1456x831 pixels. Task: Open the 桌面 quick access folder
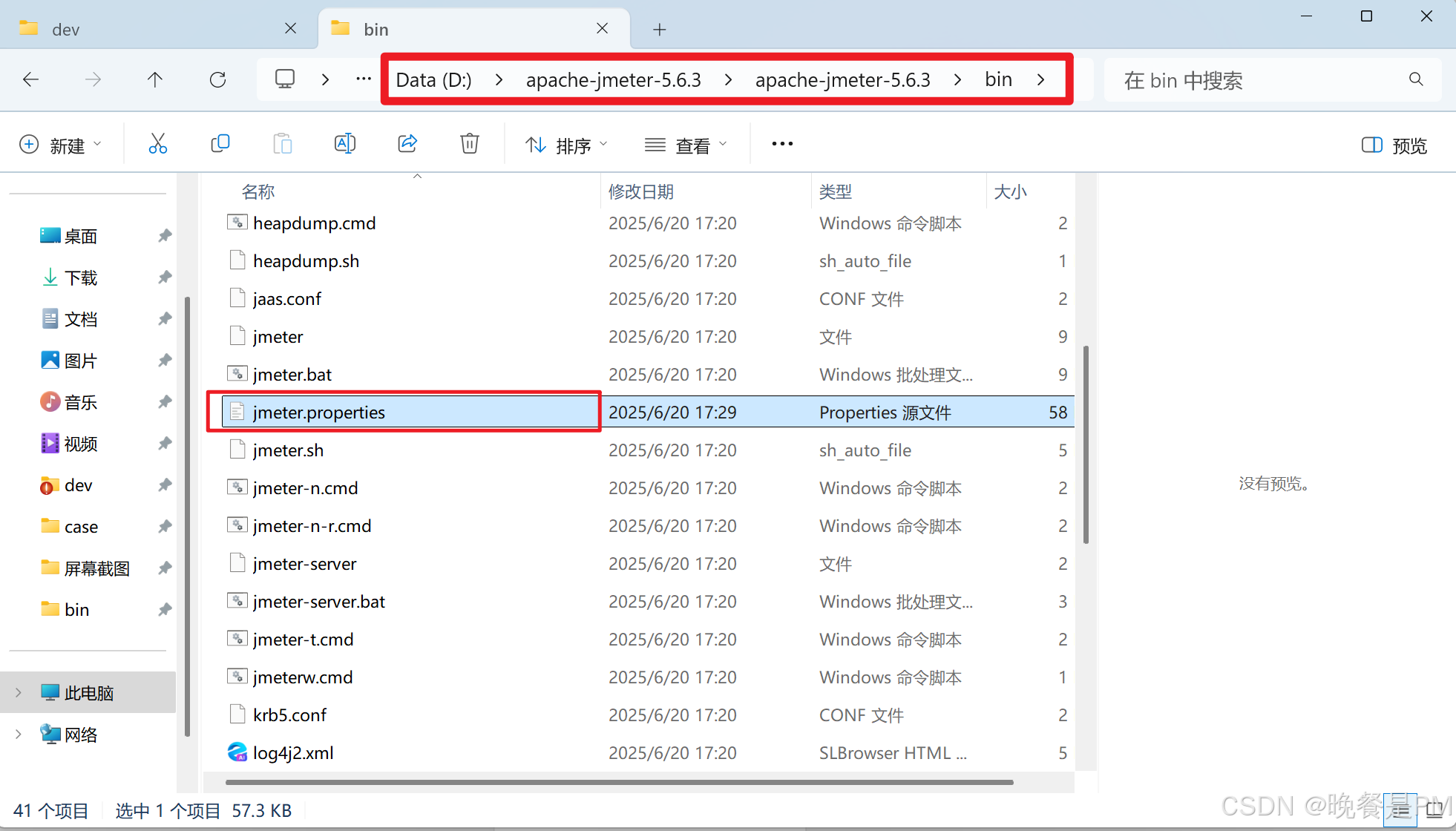80,236
